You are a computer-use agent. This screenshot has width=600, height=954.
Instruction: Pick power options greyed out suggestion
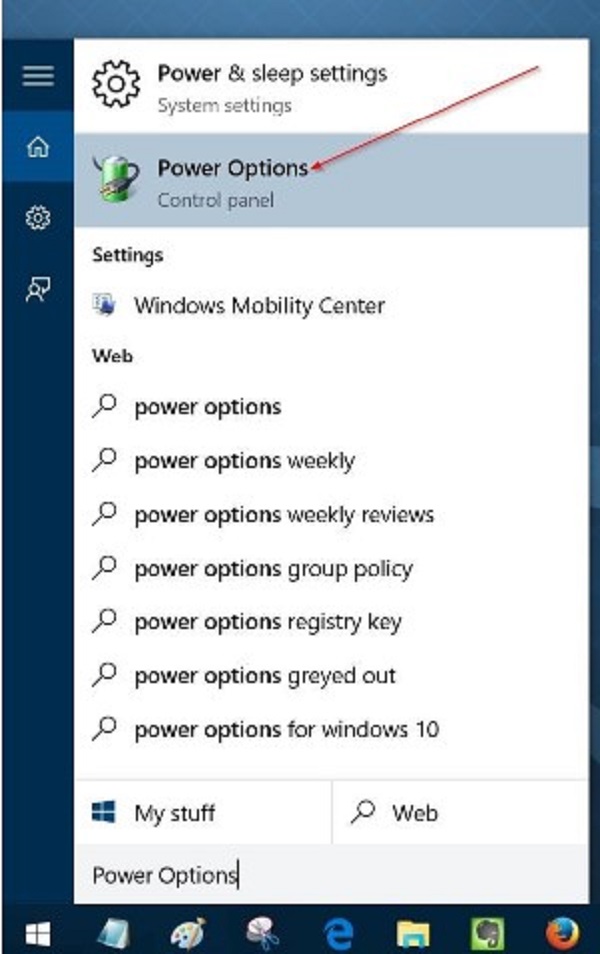click(x=265, y=676)
